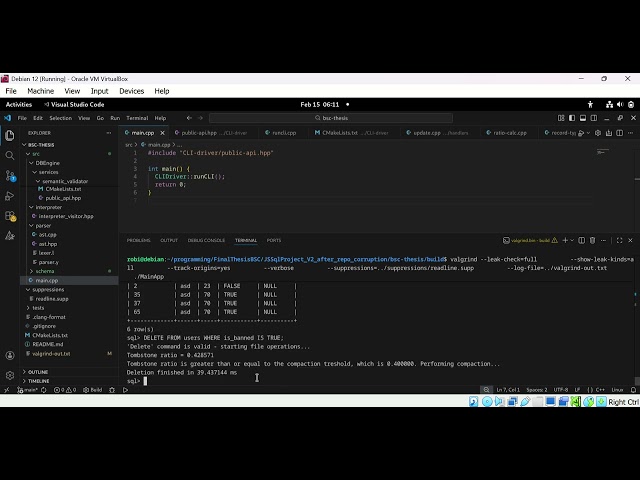Click the editor build gear icon
This screenshot has width=640, height=480.
click(598, 133)
